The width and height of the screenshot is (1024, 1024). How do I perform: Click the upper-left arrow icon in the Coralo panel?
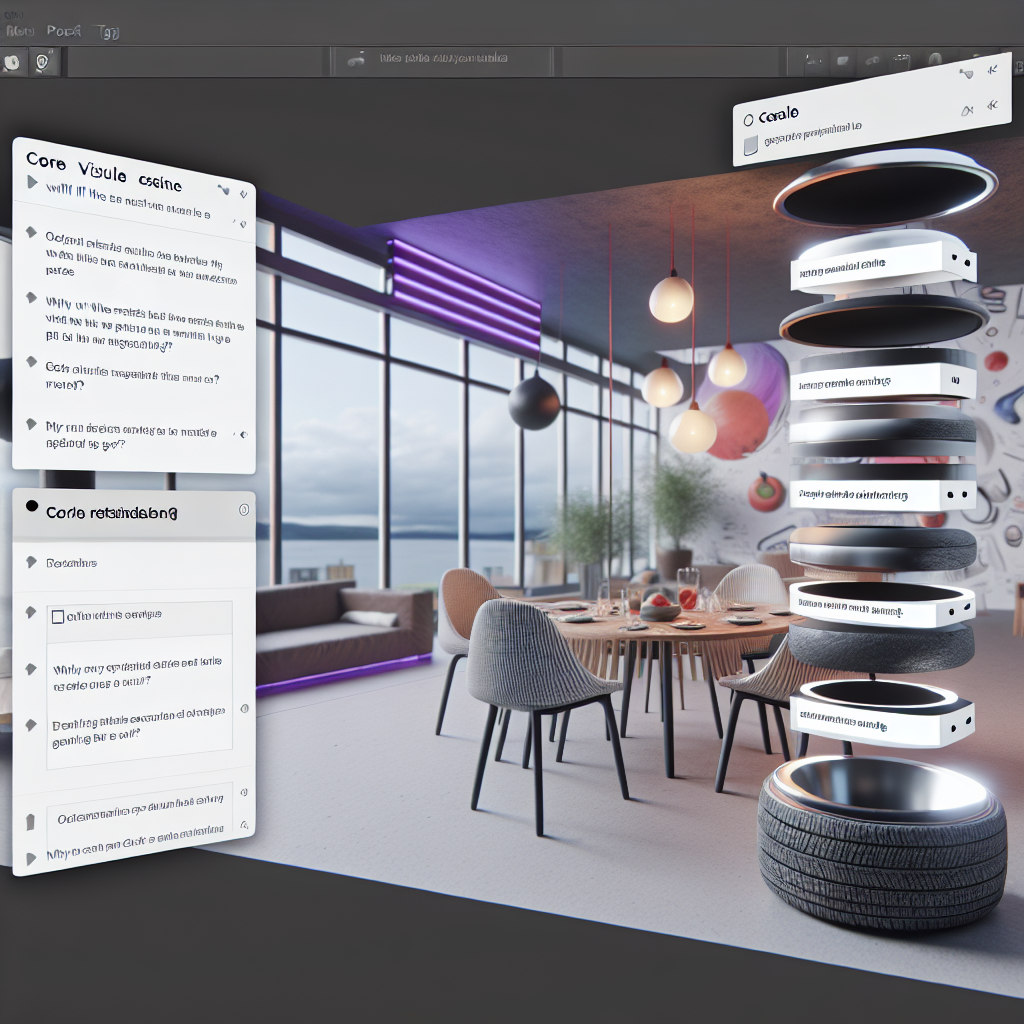click(965, 73)
